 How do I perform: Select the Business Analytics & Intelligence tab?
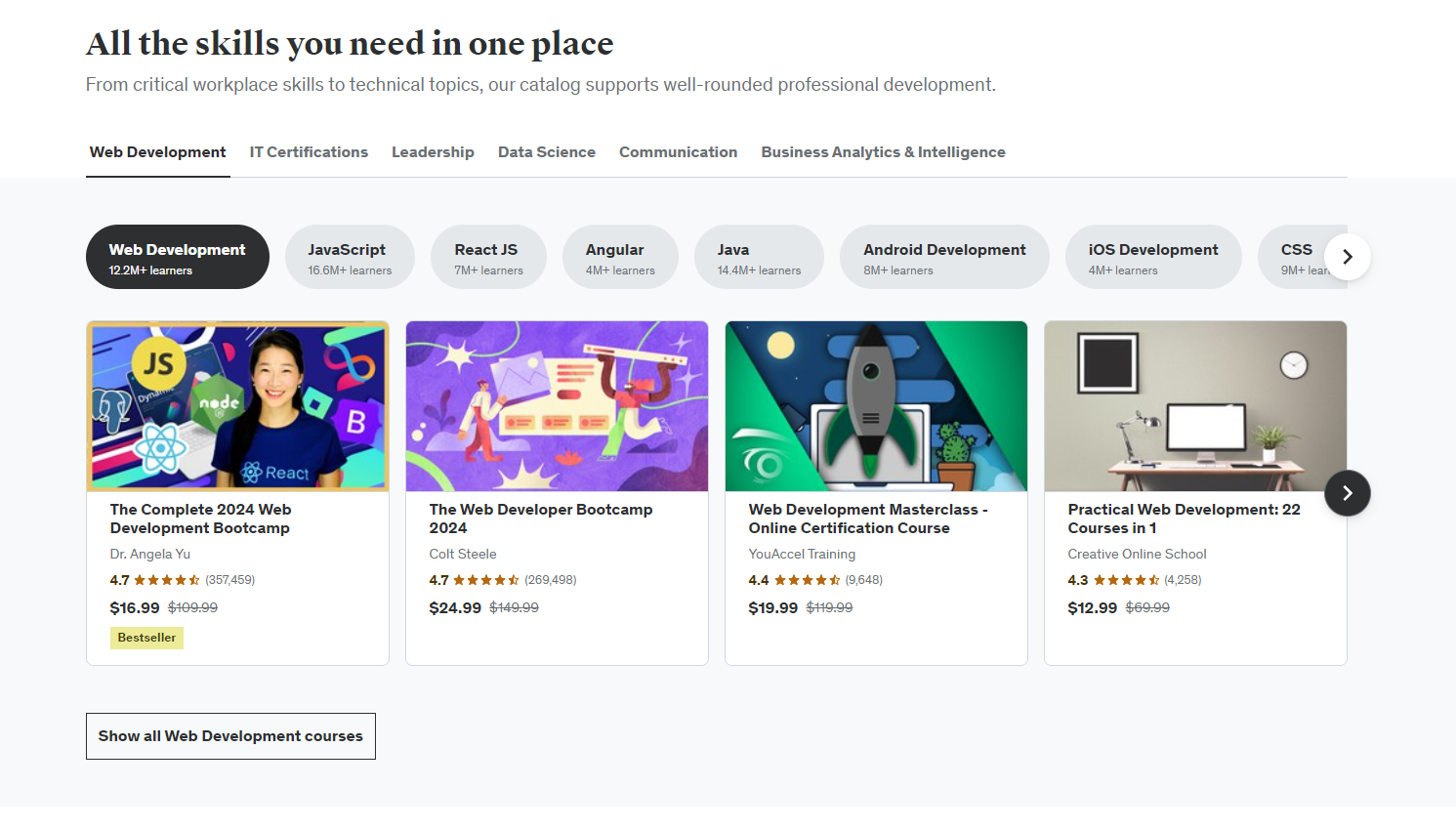[882, 152]
